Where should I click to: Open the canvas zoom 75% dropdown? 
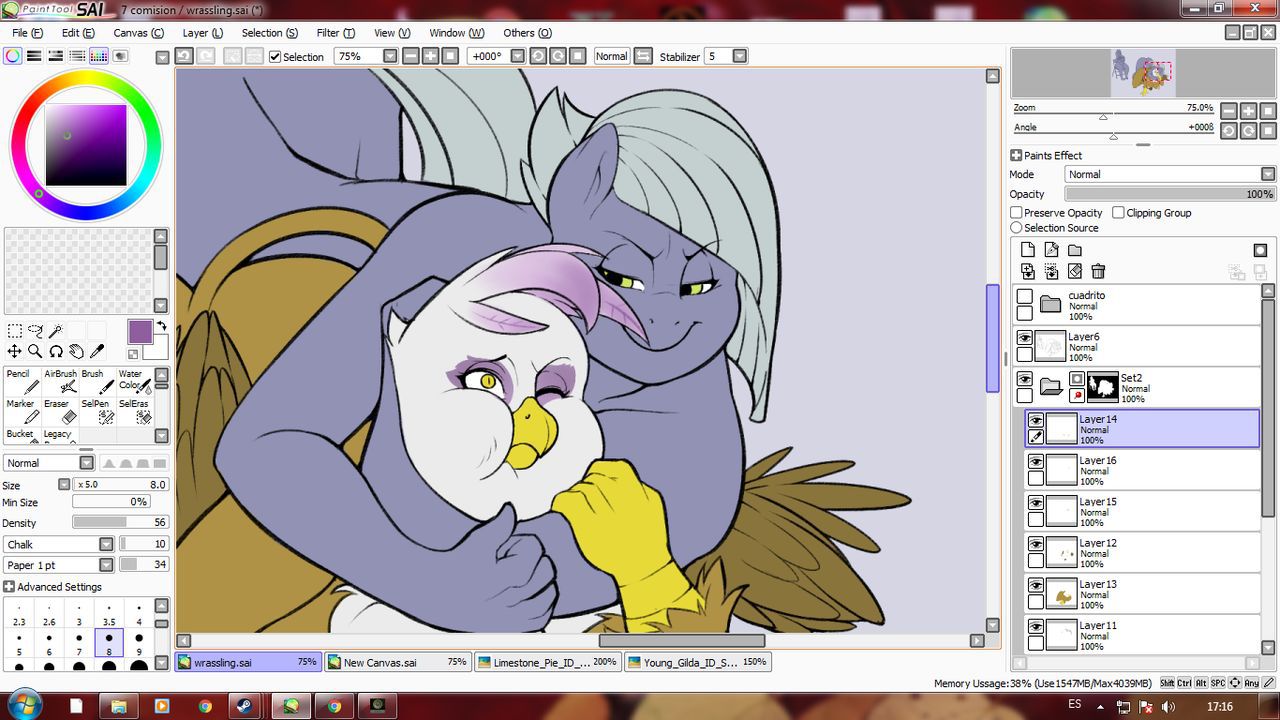390,56
